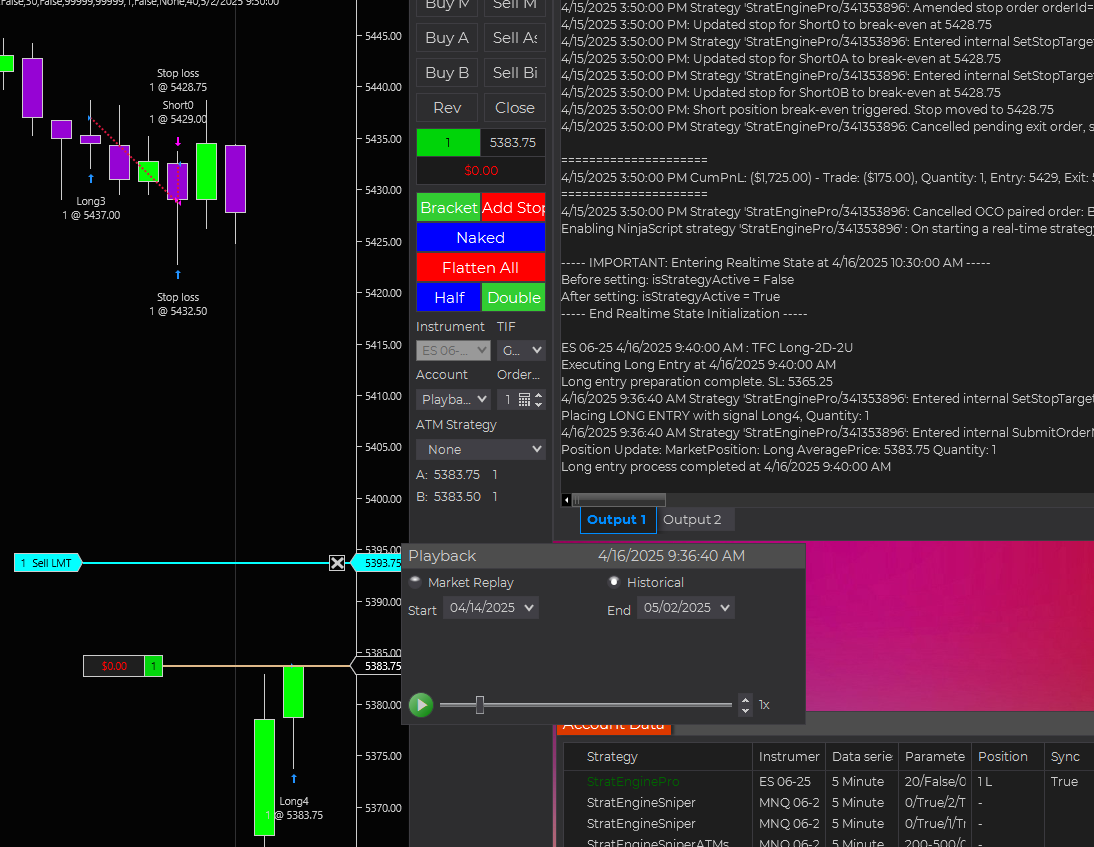Screen dimensions: 1094x847
Task: Click the Rev button
Action: click(447, 107)
